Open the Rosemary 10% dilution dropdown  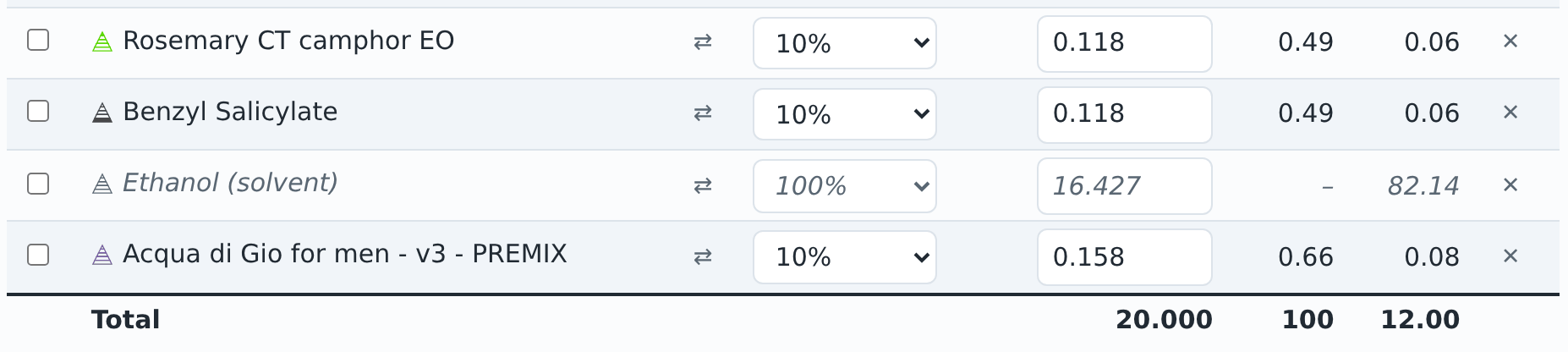845,43
